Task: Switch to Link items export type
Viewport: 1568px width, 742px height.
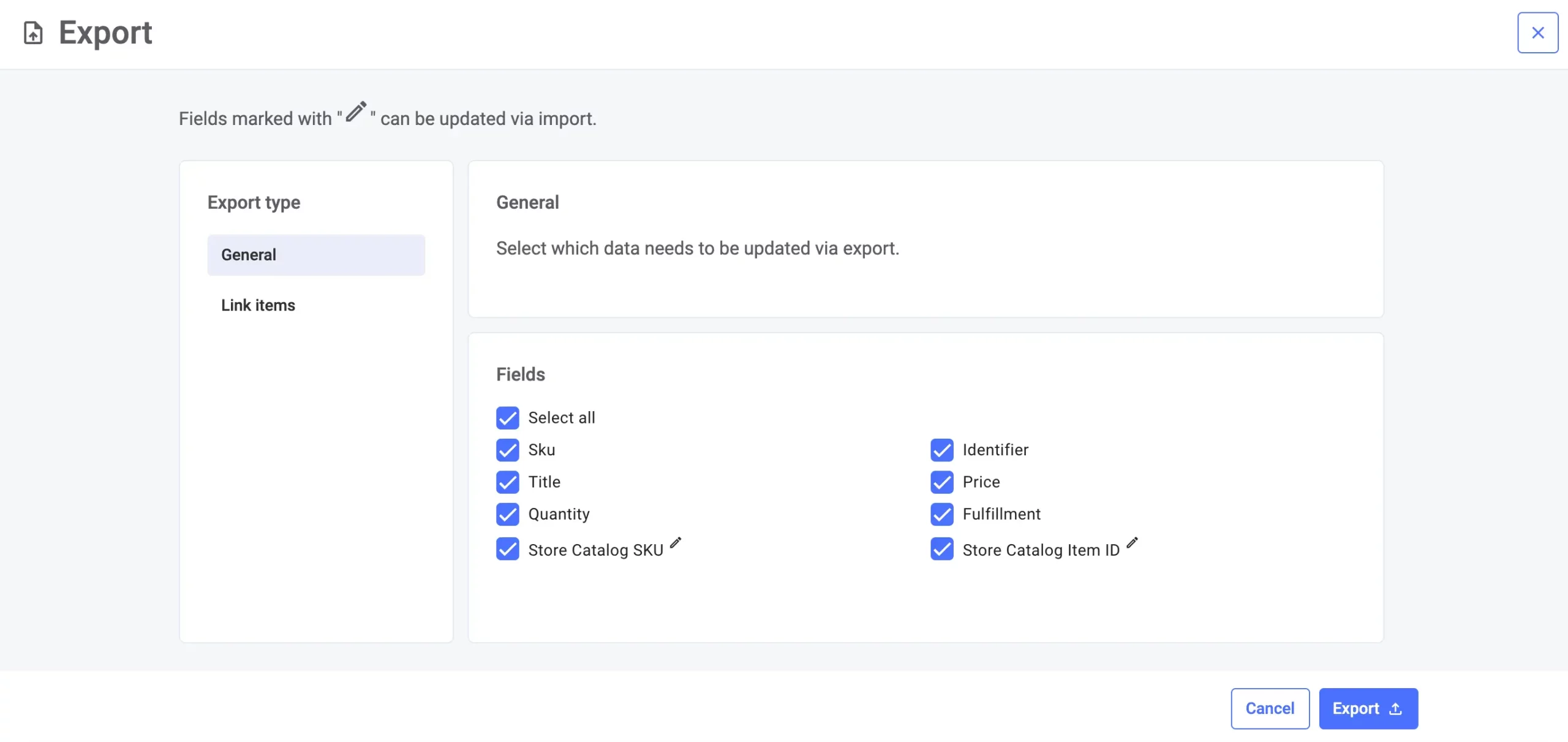Action: click(258, 305)
